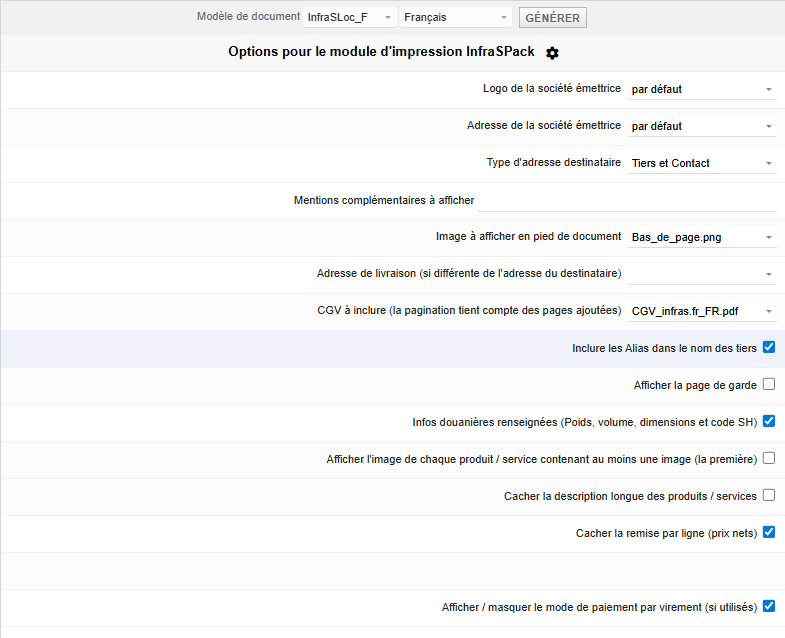Expand Logo de la société émettrice dropdown

tap(702, 90)
